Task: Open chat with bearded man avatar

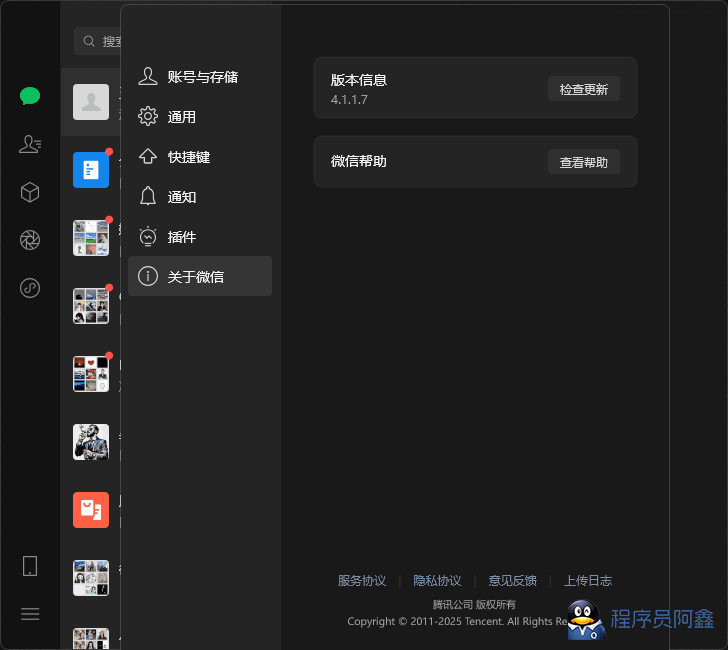Action: (91, 442)
